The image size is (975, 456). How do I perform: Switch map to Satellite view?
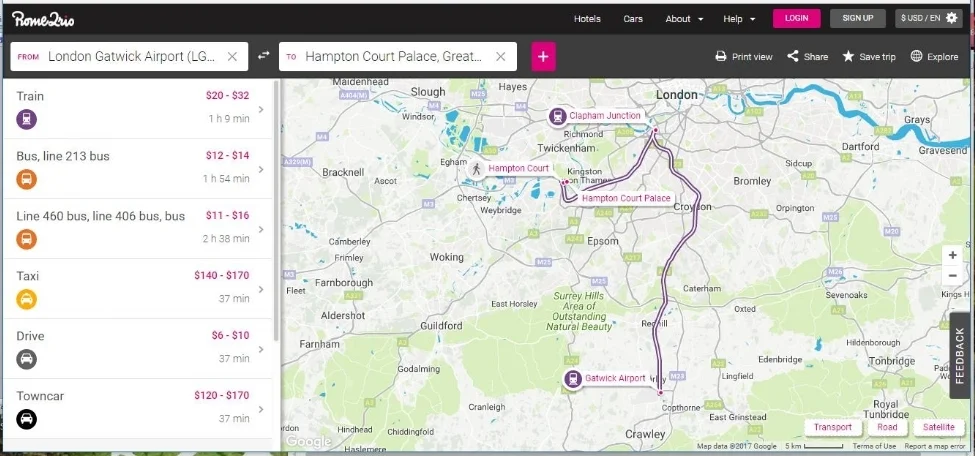pos(938,427)
